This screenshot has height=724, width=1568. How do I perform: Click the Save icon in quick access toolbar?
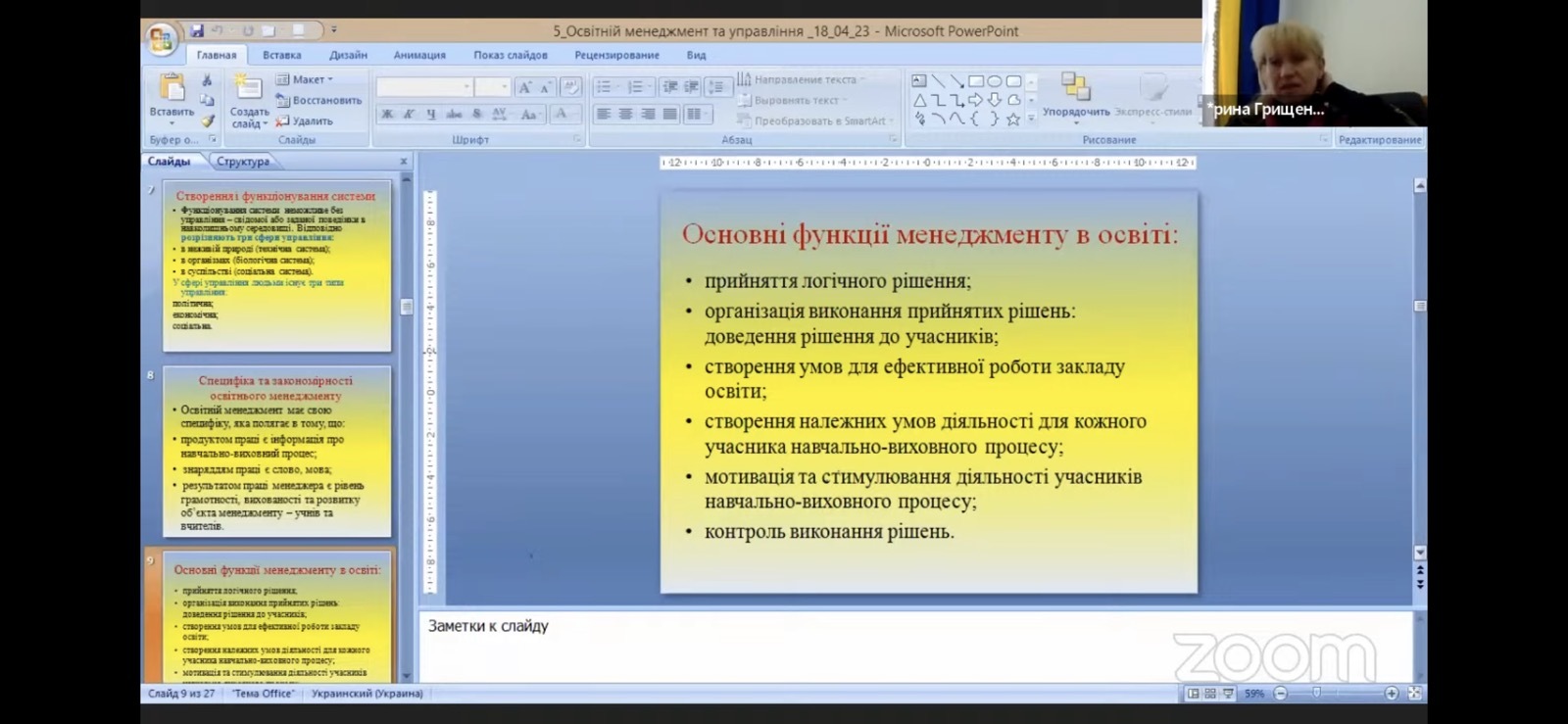click(x=197, y=31)
